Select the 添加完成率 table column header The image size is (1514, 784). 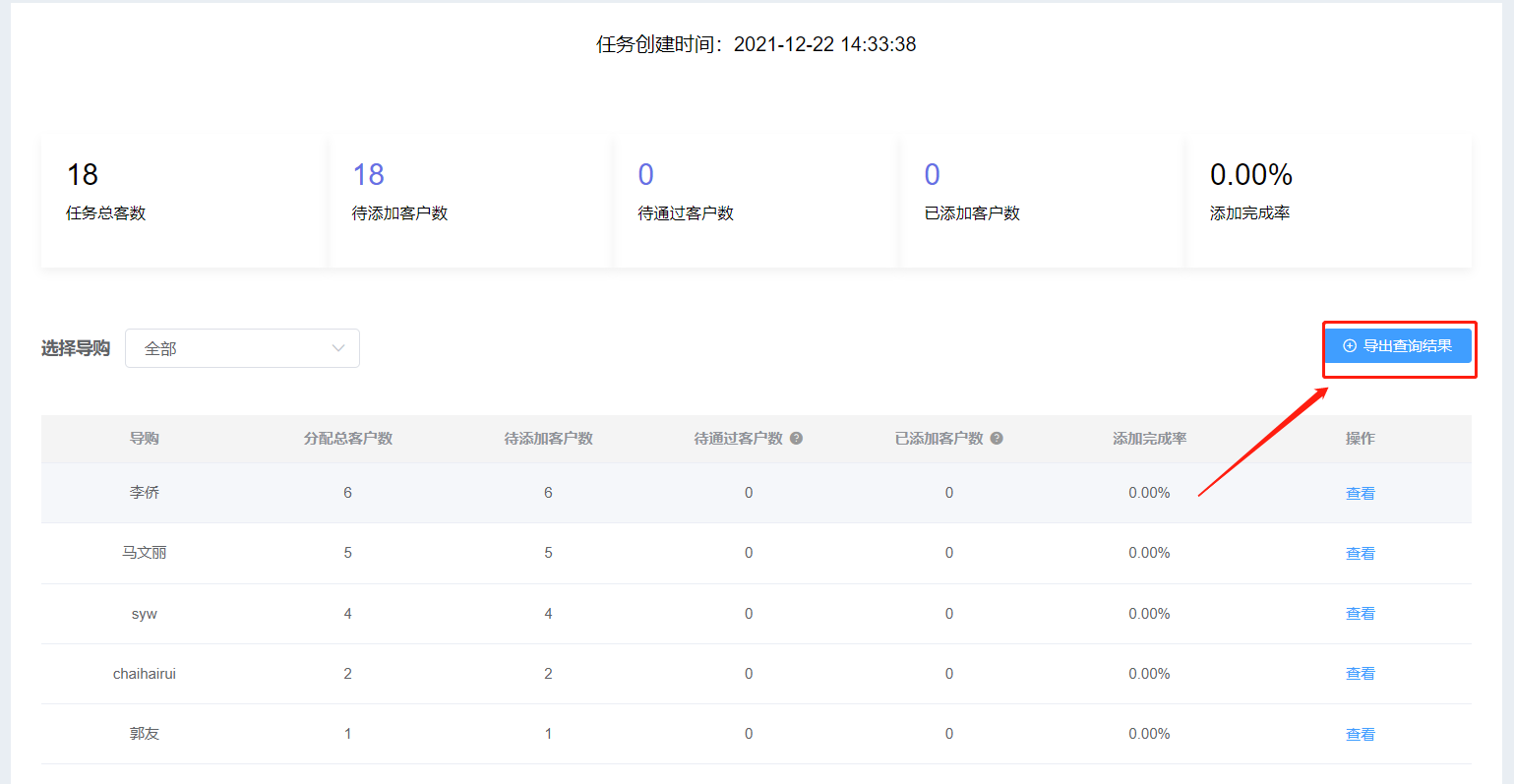(x=1149, y=439)
